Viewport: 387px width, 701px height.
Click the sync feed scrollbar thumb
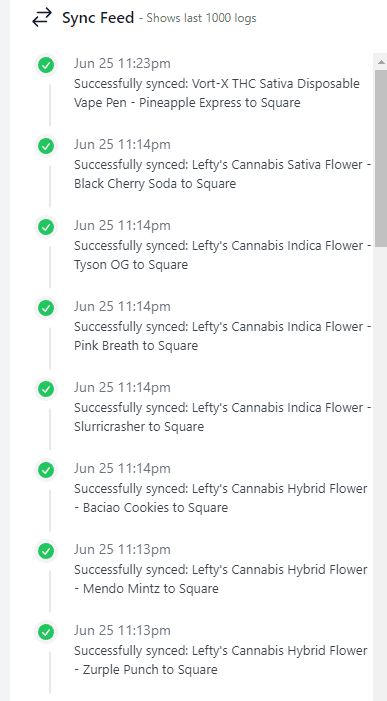coord(381,158)
